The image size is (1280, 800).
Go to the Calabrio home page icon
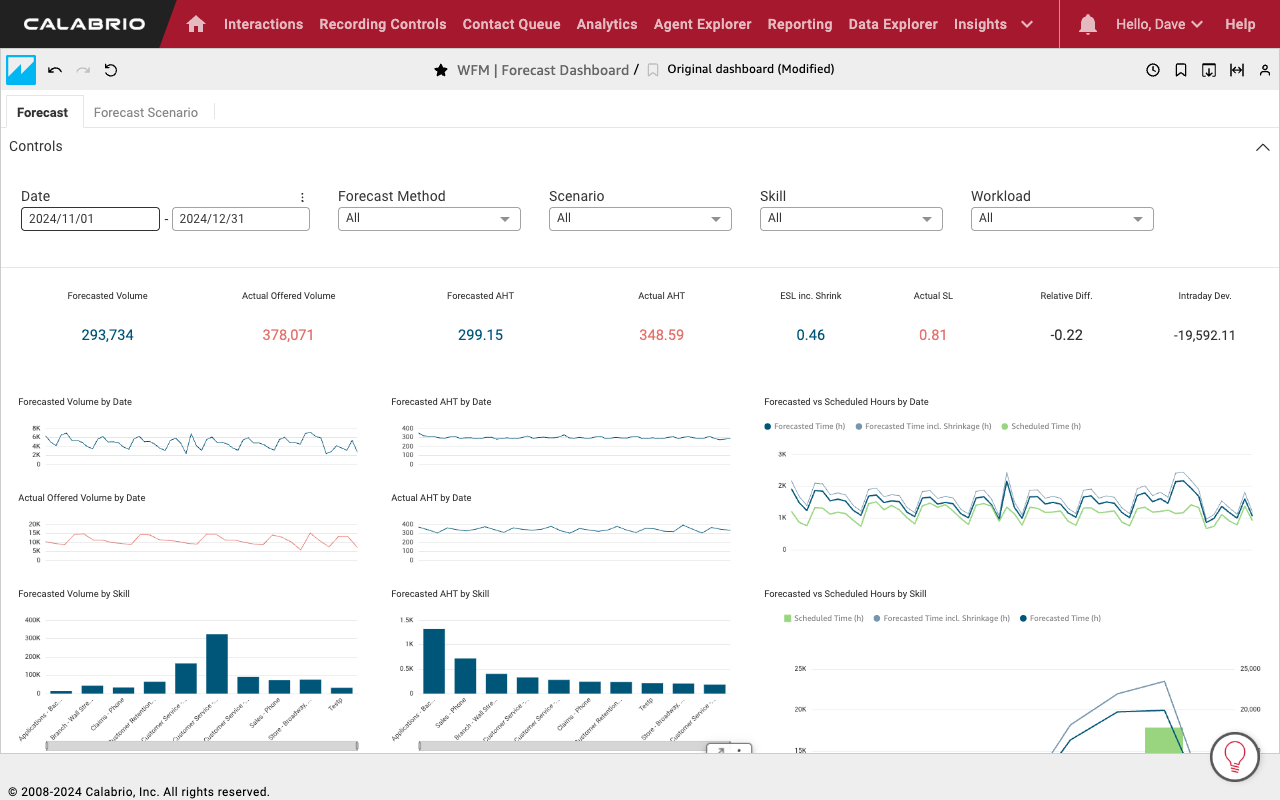[196, 24]
